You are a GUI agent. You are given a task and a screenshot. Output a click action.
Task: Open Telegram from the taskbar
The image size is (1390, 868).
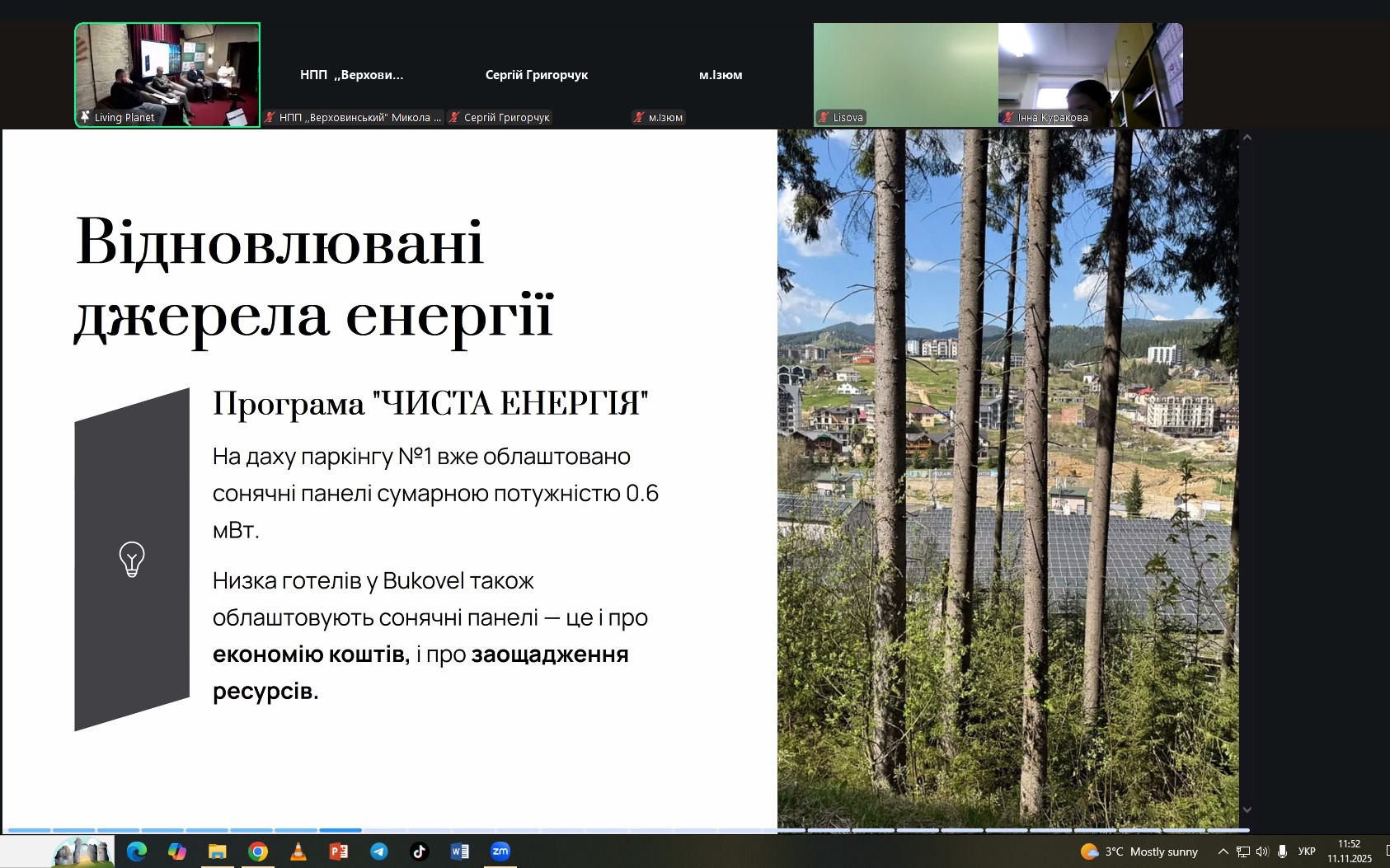[x=379, y=852]
